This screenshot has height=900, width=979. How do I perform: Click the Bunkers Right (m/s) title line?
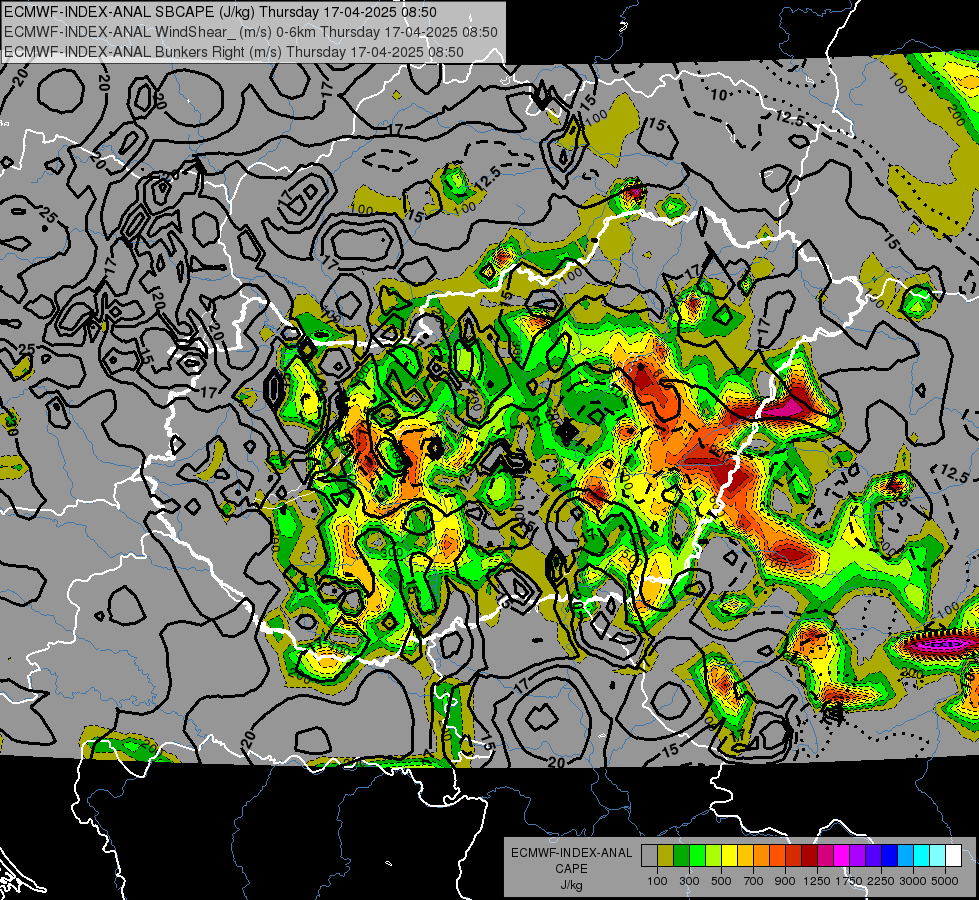pyautogui.click(x=234, y=52)
